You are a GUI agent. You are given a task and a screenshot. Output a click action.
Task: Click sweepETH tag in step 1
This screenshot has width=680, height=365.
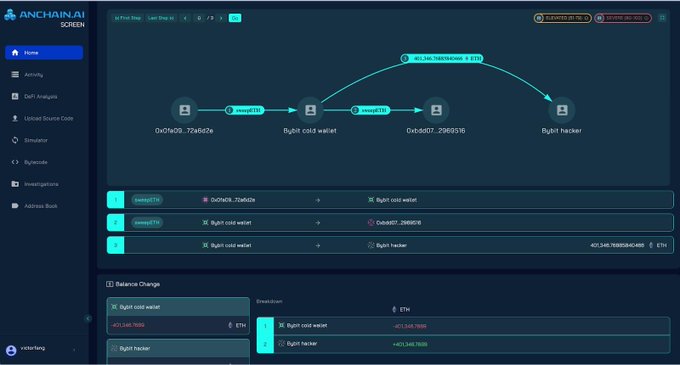pyautogui.click(x=147, y=200)
